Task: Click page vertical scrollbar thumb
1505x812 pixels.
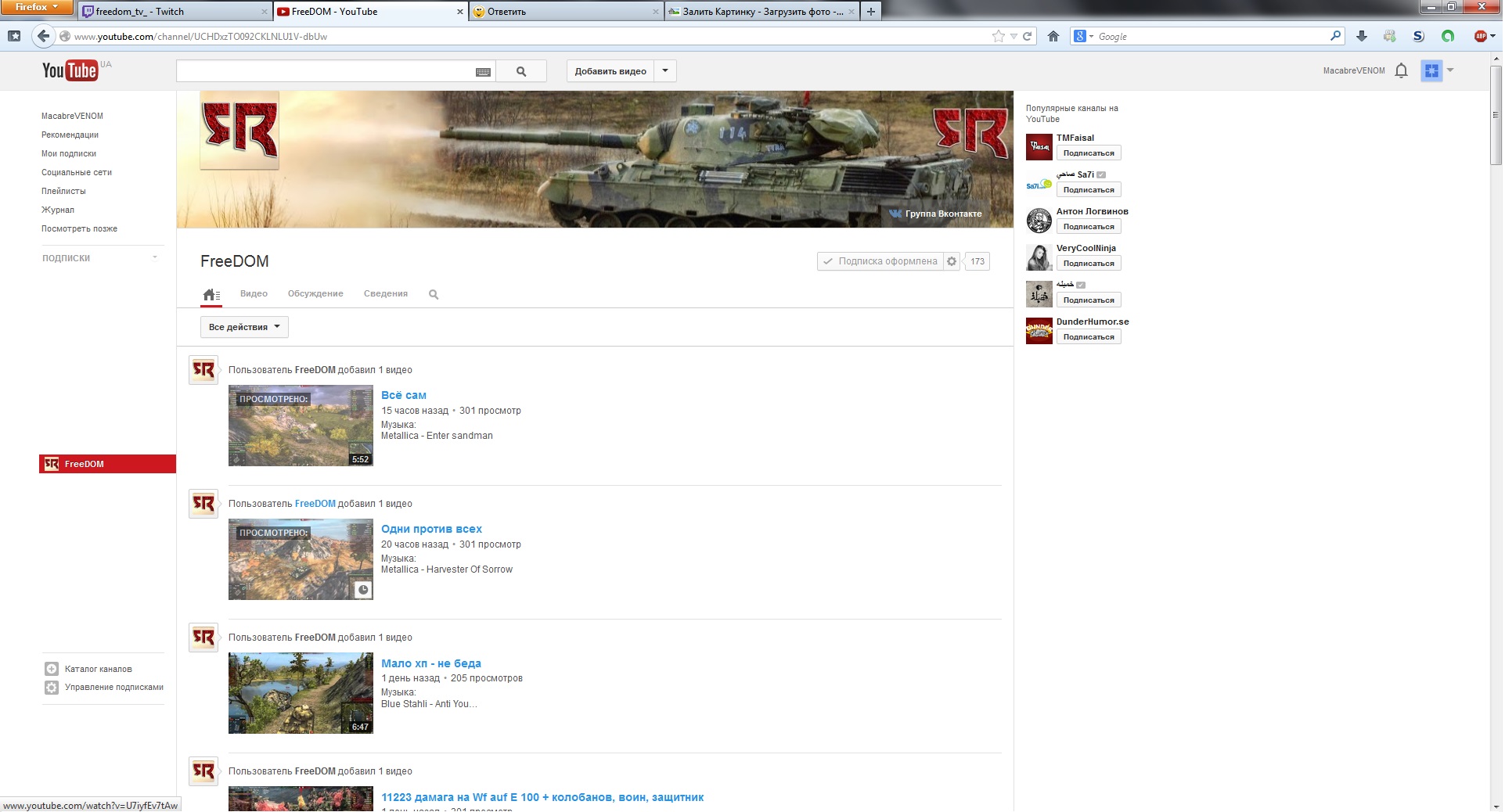Action: click(x=1496, y=115)
